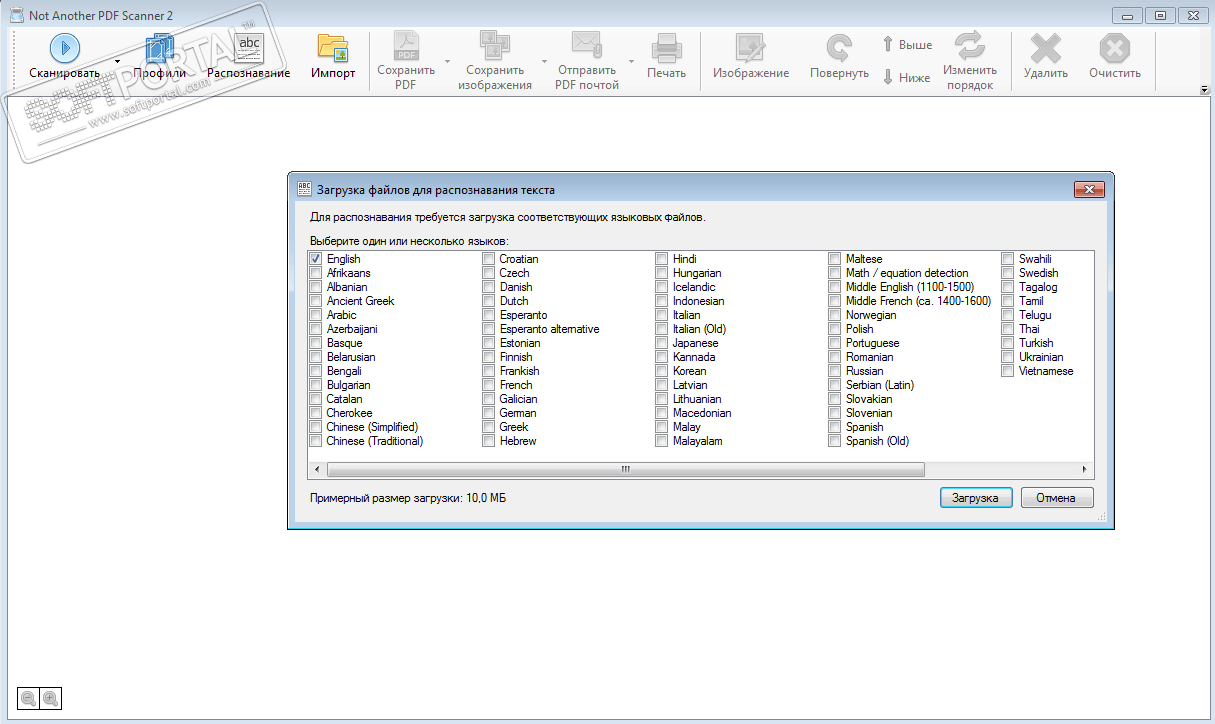The width and height of the screenshot is (1215, 724).
Task: Click the dialog title bar OCR icon
Action: coord(304,189)
